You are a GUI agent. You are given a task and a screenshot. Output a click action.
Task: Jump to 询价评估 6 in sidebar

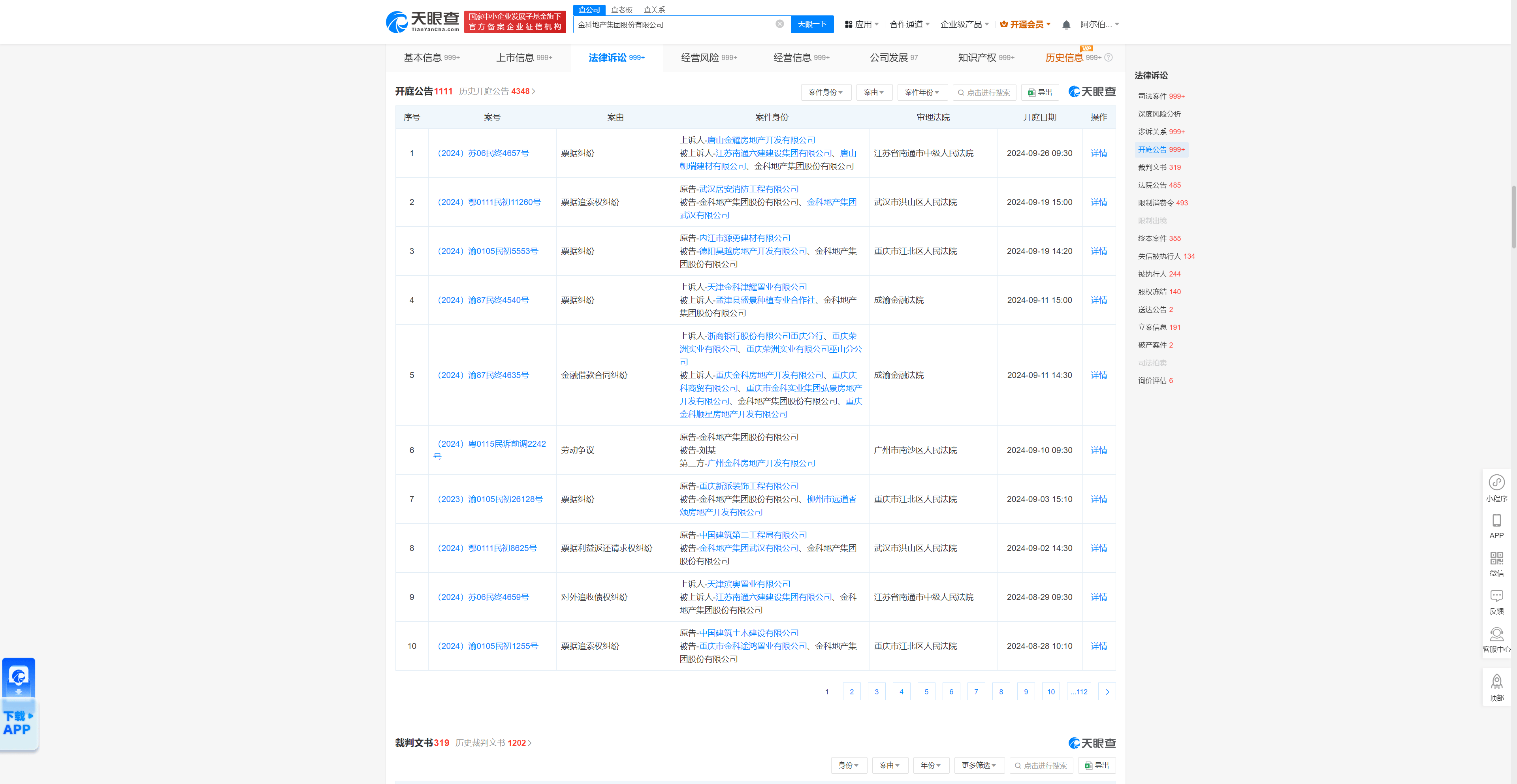(1155, 380)
